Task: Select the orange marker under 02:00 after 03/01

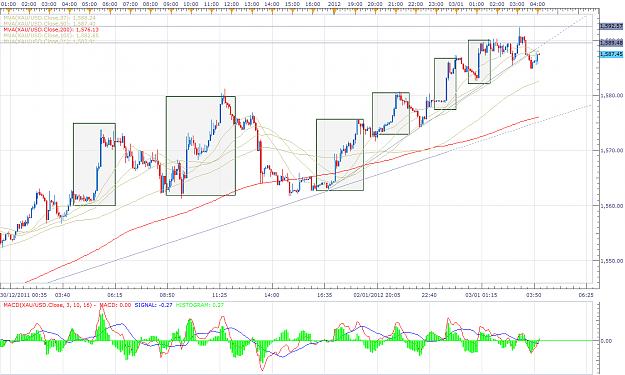Action: click(497, 12)
